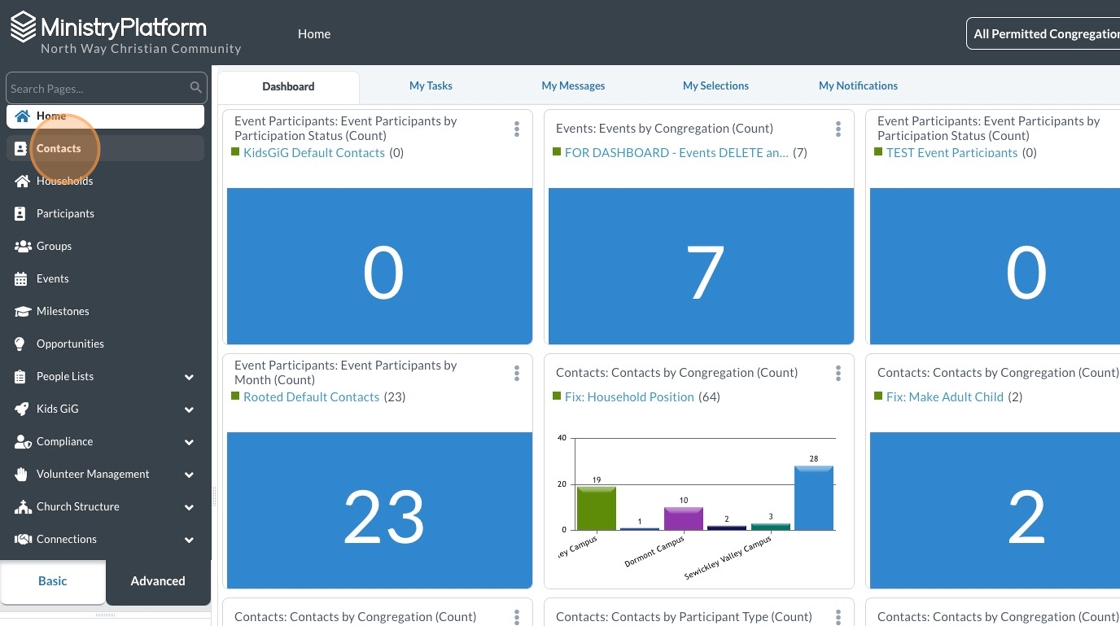Screen dimensions: 1120x626
Task: Open the My Selections tab
Action: pos(716,86)
